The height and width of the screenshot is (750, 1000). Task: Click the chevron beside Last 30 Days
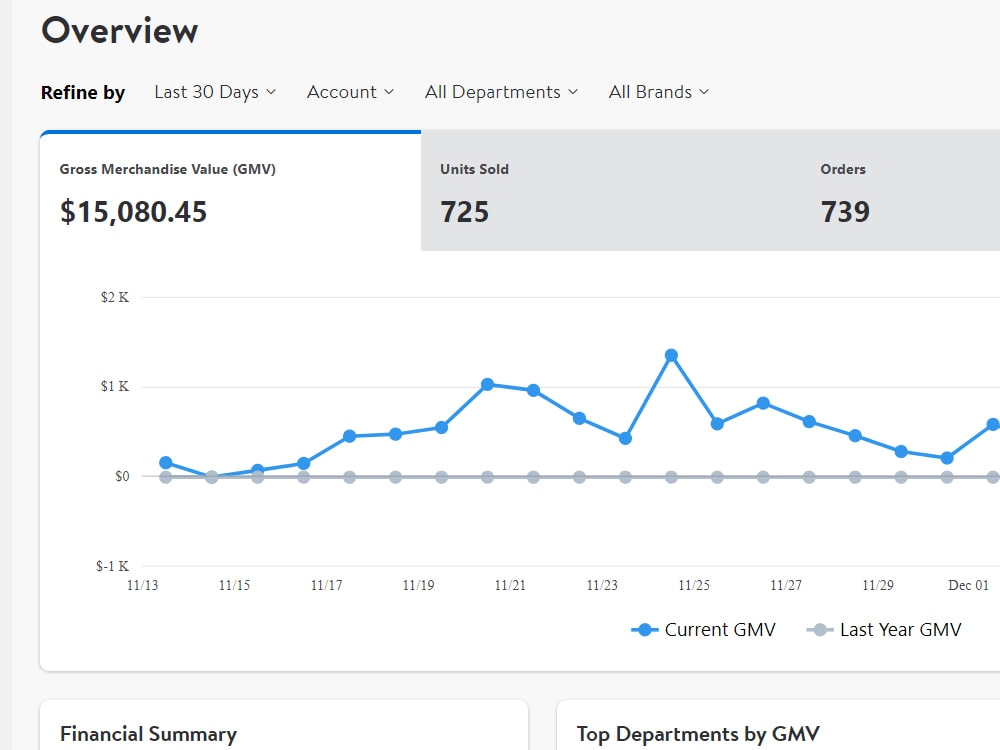pyautogui.click(x=271, y=92)
